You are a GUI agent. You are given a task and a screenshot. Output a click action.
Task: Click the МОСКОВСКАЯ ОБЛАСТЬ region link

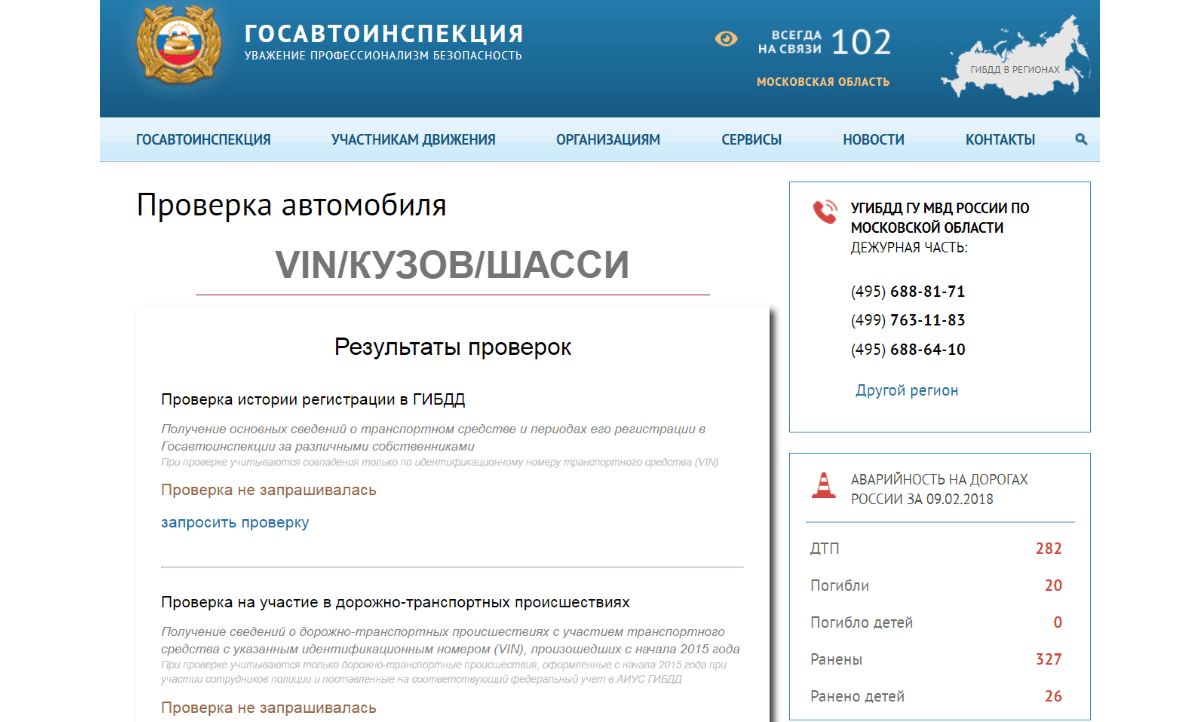[x=822, y=81]
